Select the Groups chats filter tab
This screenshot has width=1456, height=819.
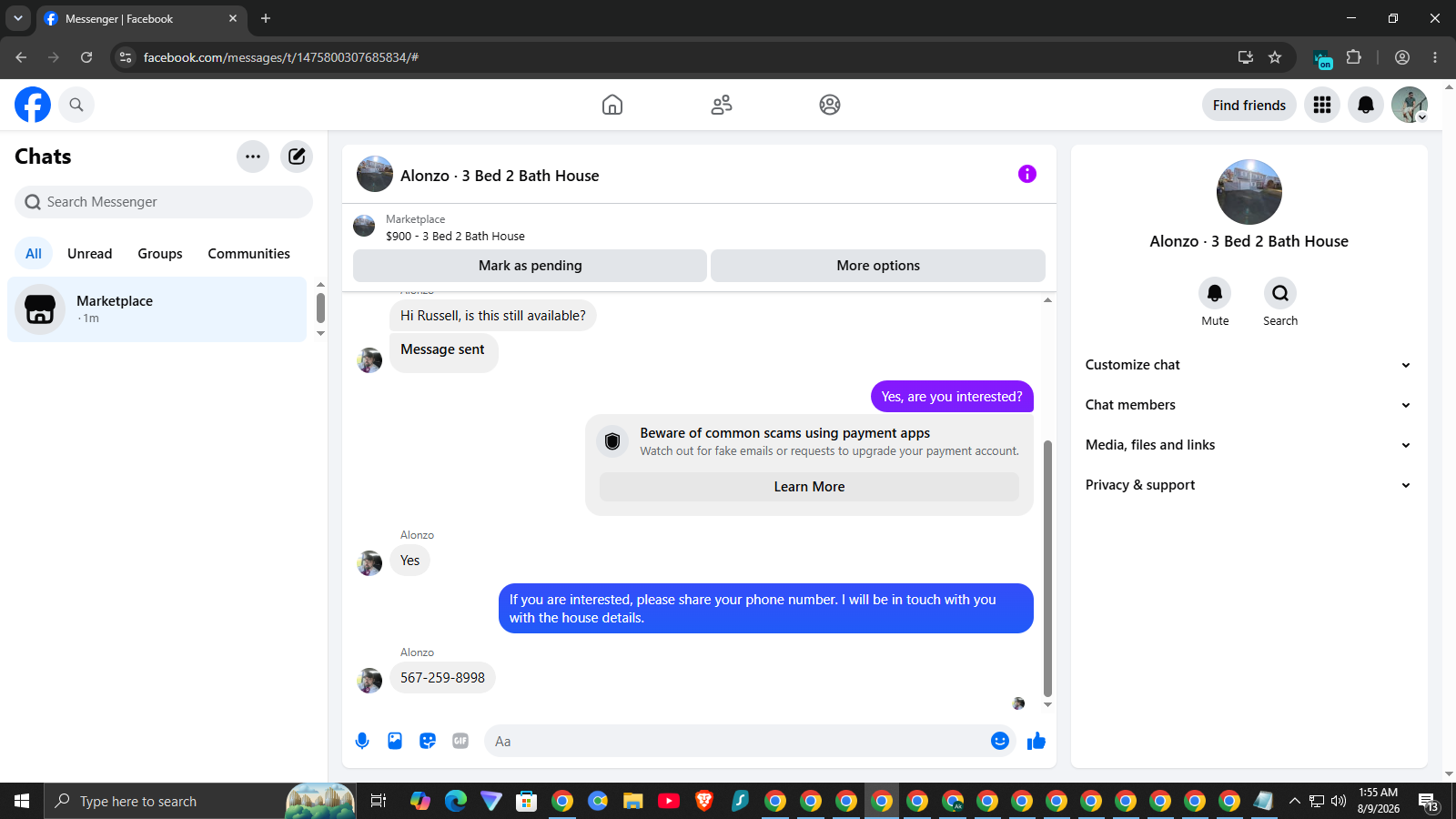(x=160, y=254)
